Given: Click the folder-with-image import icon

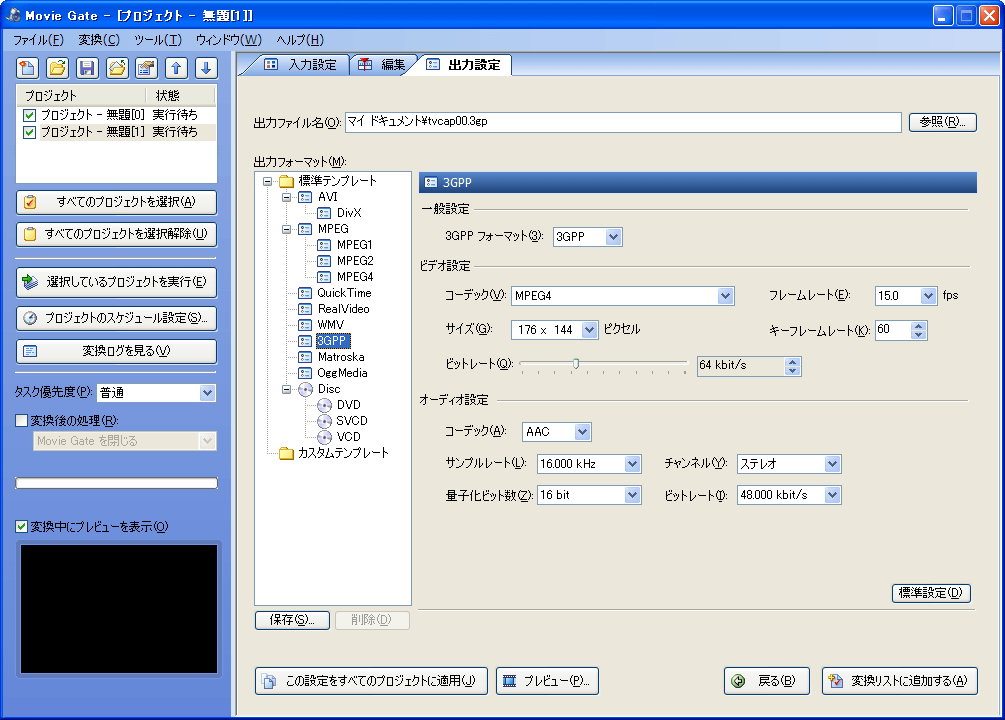Looking at the screenshot, I should (x=117, y=68).
